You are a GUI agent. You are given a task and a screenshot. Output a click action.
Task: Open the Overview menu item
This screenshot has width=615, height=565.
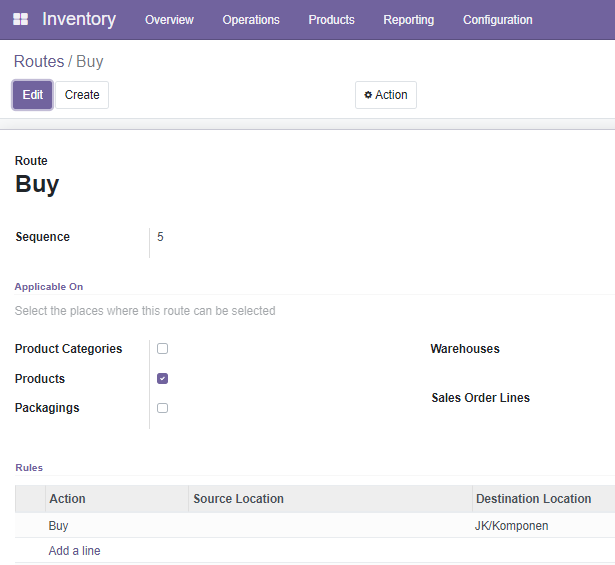point(169,20)
